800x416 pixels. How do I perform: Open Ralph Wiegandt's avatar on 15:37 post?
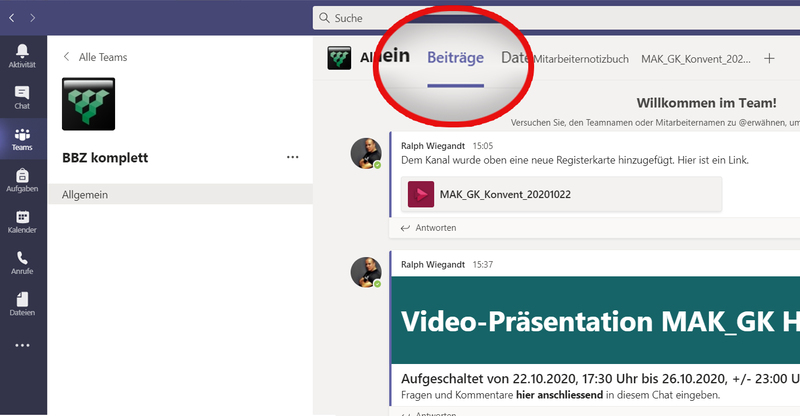366,272
